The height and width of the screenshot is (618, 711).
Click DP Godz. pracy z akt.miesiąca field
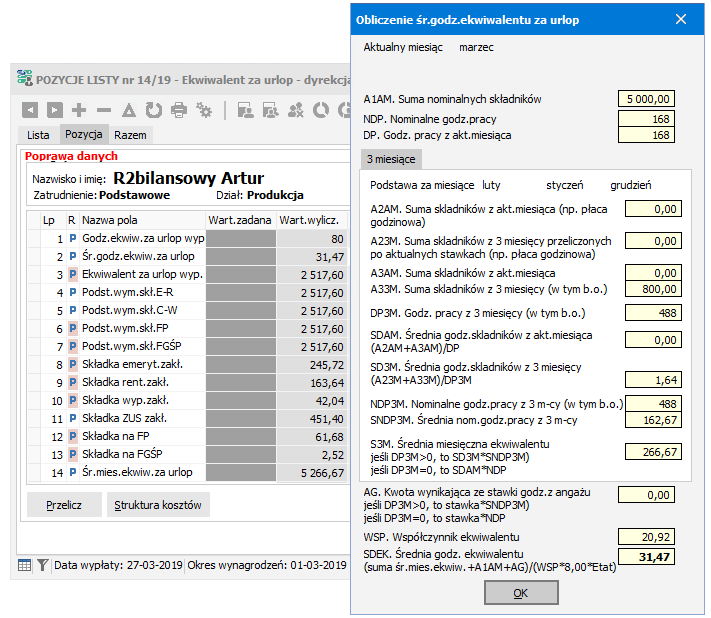tap(646, 135)
